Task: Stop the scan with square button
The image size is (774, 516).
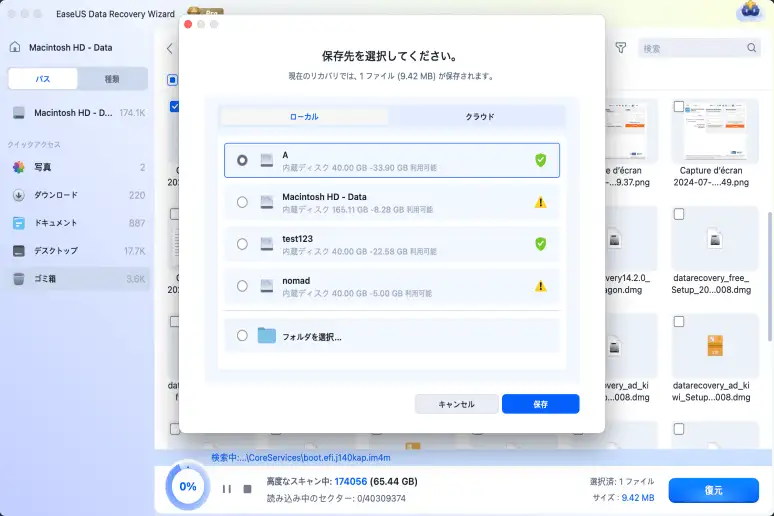Action: (247, 489)
